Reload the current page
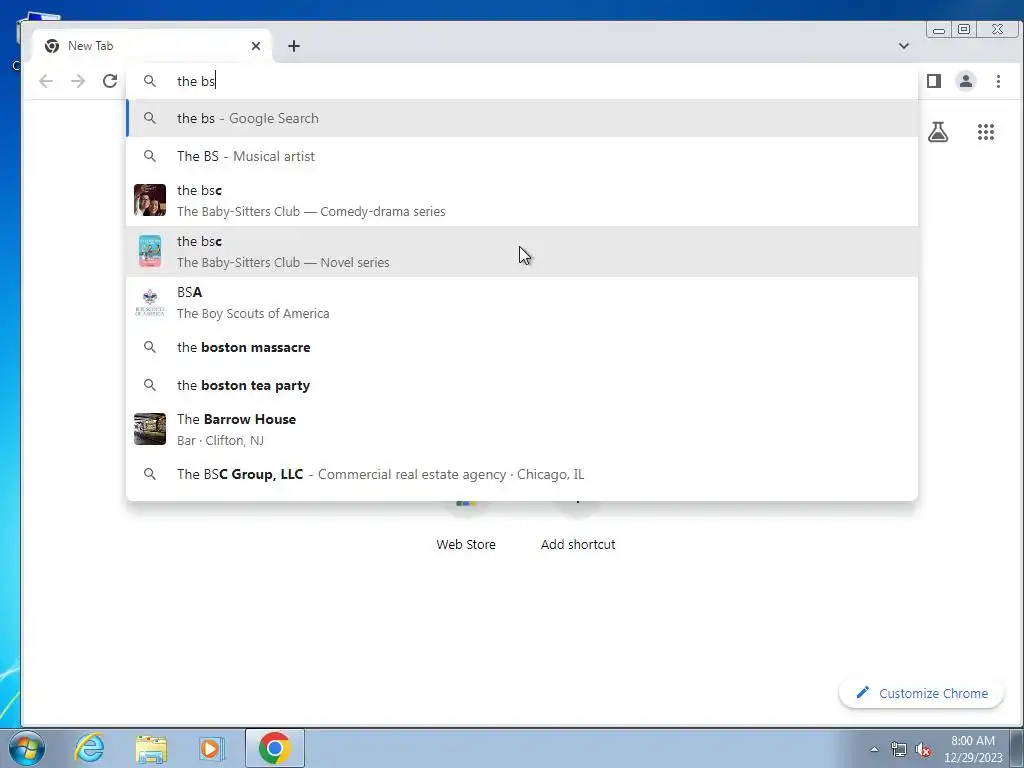Screen dimensions: 1024x768 pyautogui.click(x=110, y=81)
